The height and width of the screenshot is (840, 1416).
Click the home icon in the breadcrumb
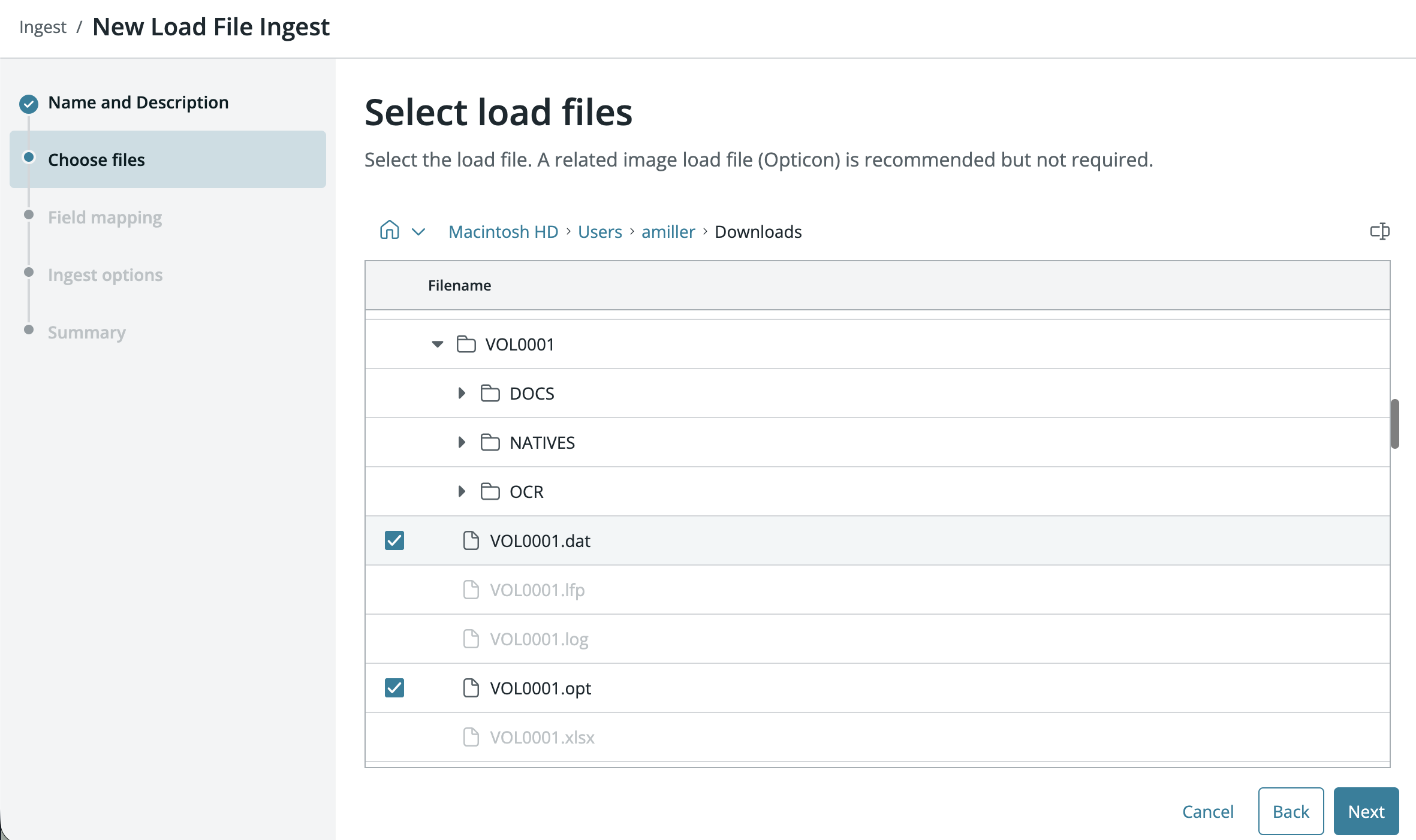(389, 230)
